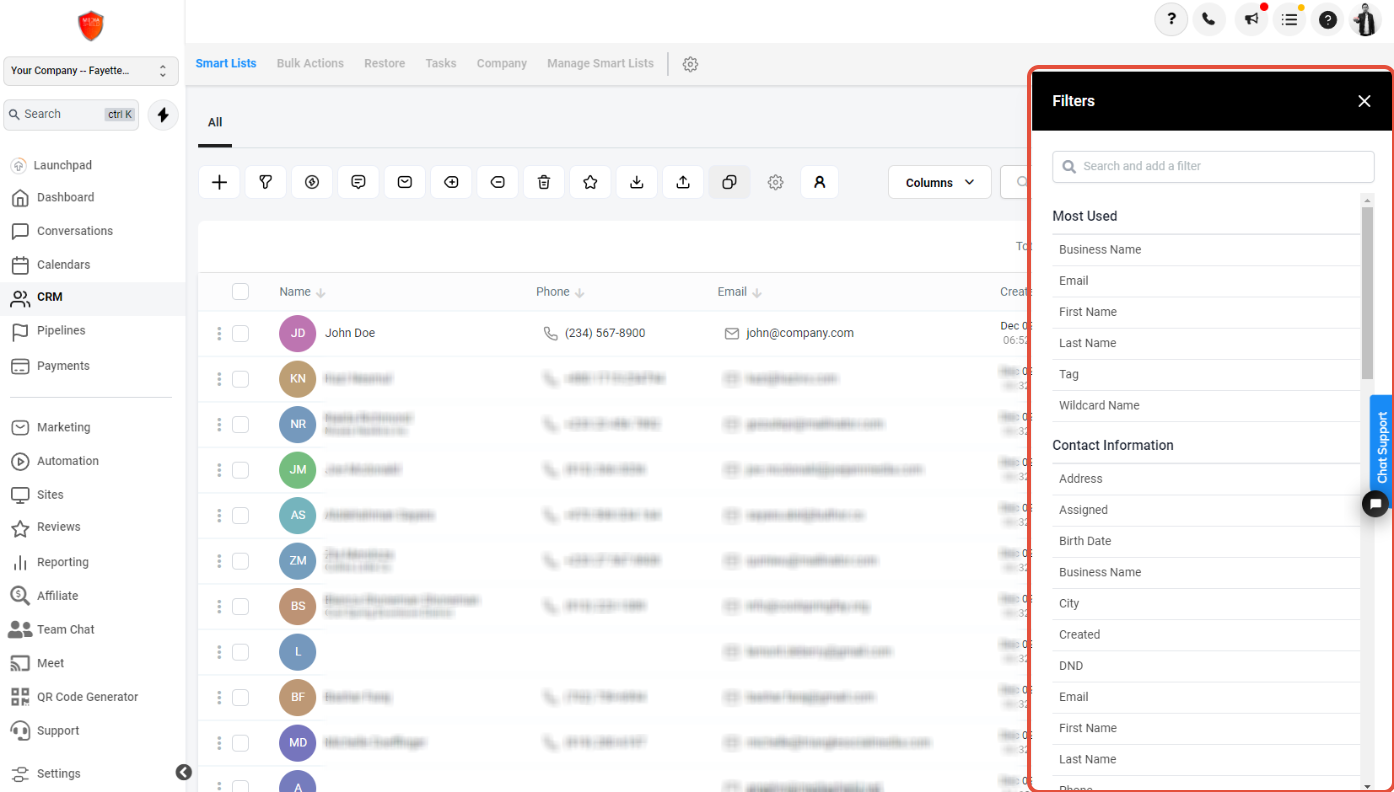This screenshot has width=1394, height=792.
Task: Select the All smart list tab
Action: coord(215,122)
